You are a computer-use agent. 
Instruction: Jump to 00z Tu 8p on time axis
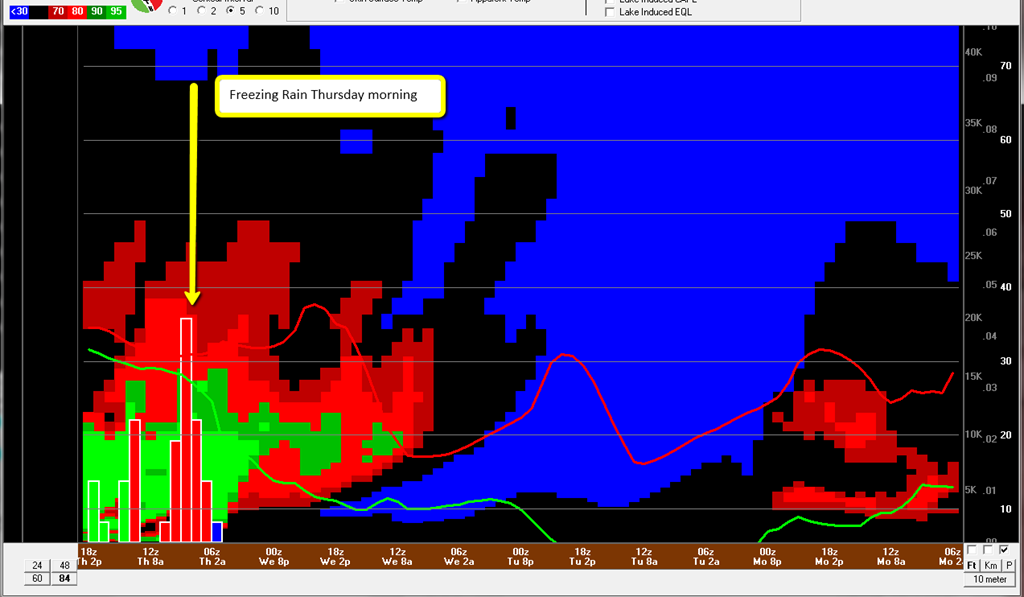click(x=520, y=557)
